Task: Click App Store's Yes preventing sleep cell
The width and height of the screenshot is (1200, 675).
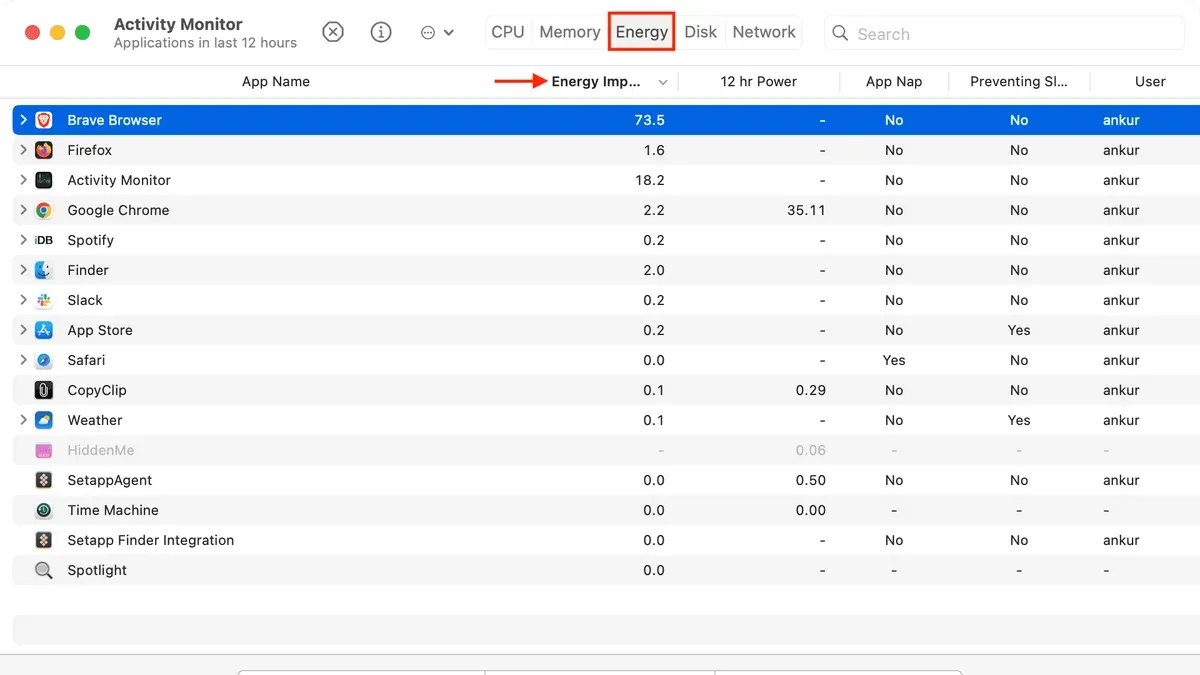Action: pos(1019,330)
